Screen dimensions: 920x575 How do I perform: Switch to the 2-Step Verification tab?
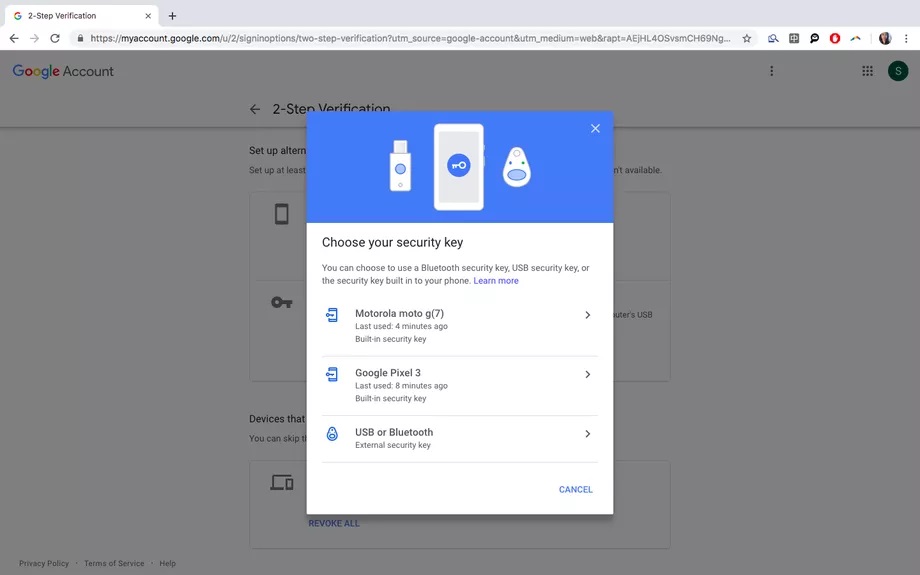point(82,16)
